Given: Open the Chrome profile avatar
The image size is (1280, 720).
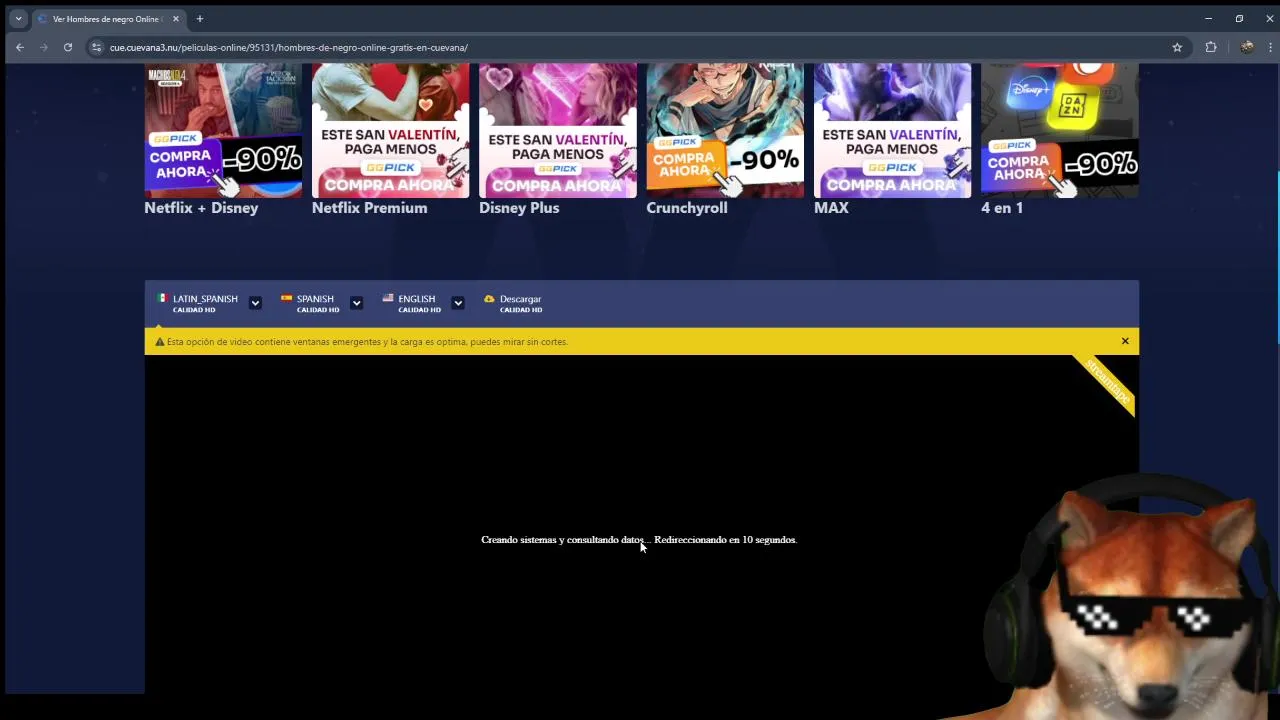Looking at the screenshot, I should pyautogui.click(x=1247, y=47).
